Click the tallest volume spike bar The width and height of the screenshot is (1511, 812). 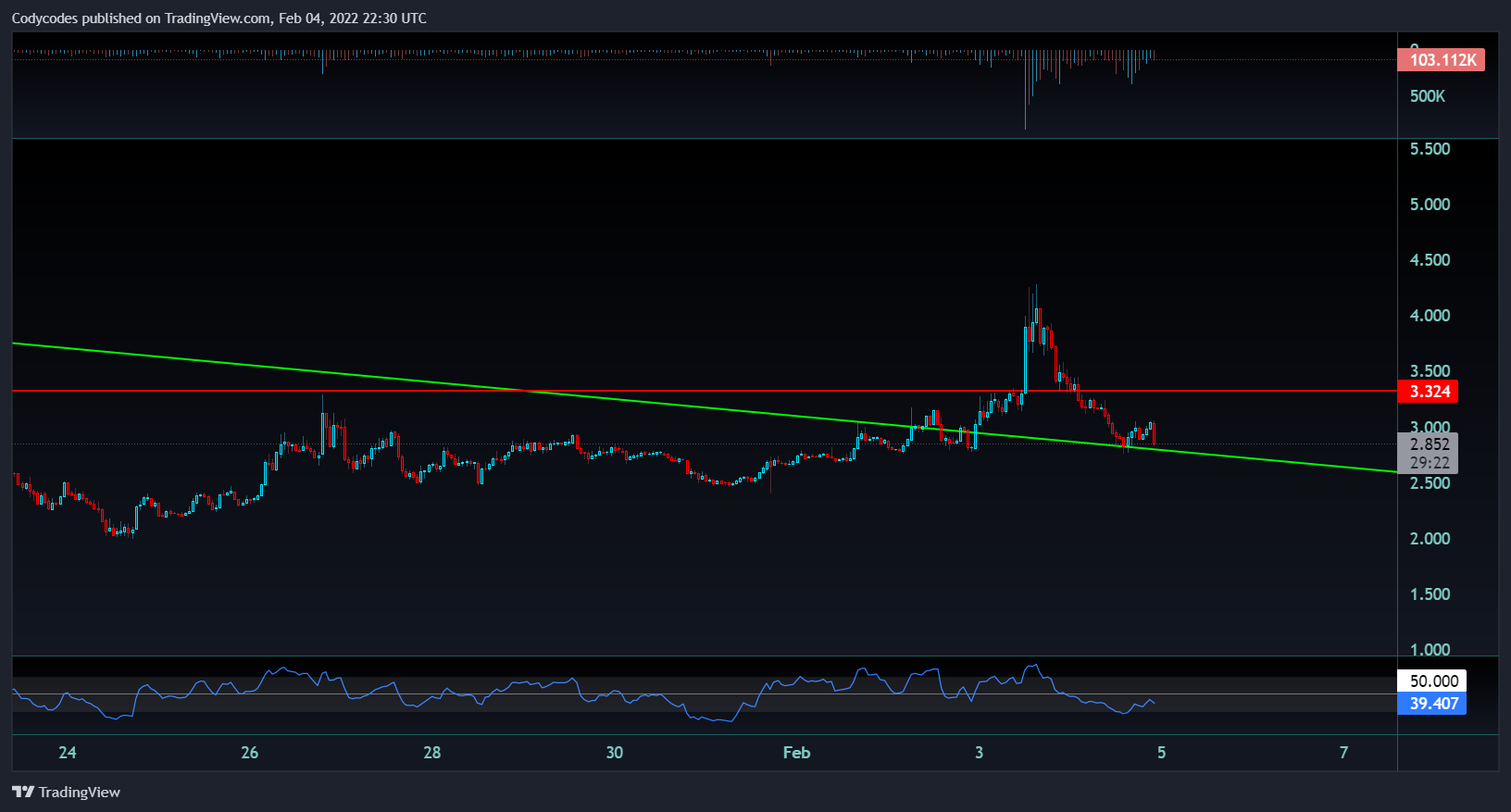1026,90
